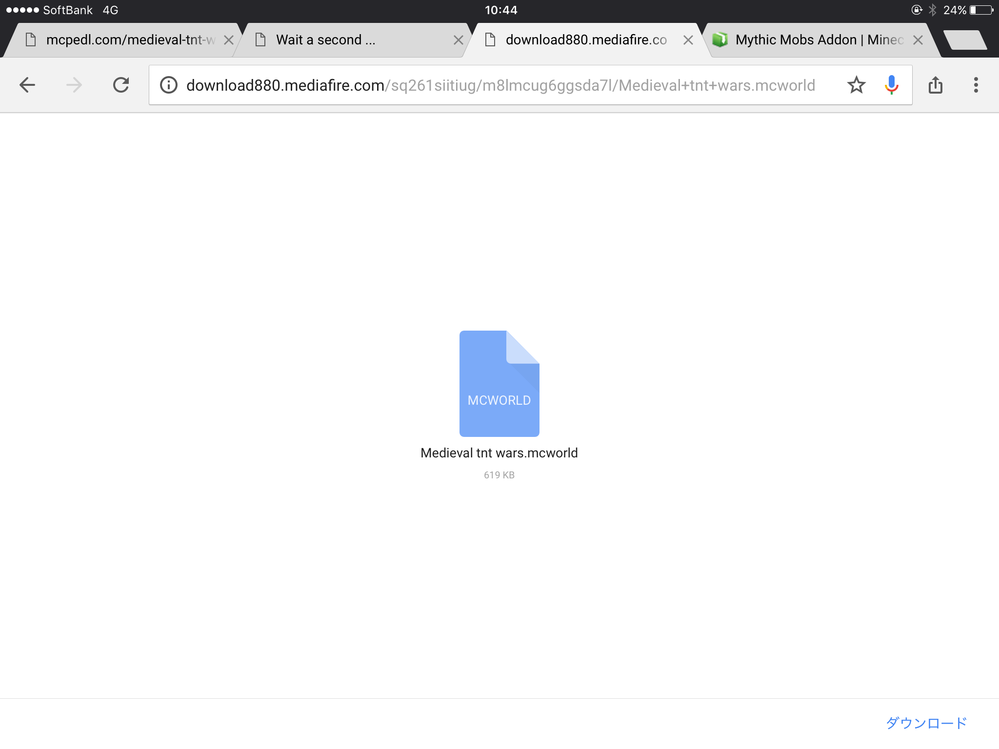Reload the current page
999x749 pixels.
121,85
